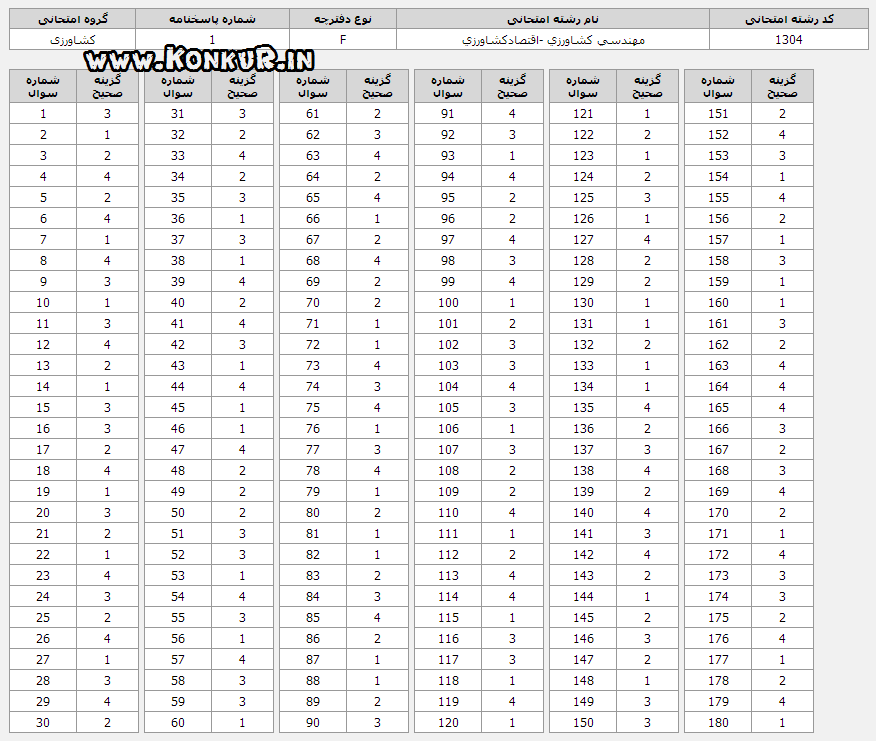Image resolution: width=876 pixels, height=741 pixels.
Task: Click question number 31 cell
Action: pyautogui.click(x=178, y=113)
